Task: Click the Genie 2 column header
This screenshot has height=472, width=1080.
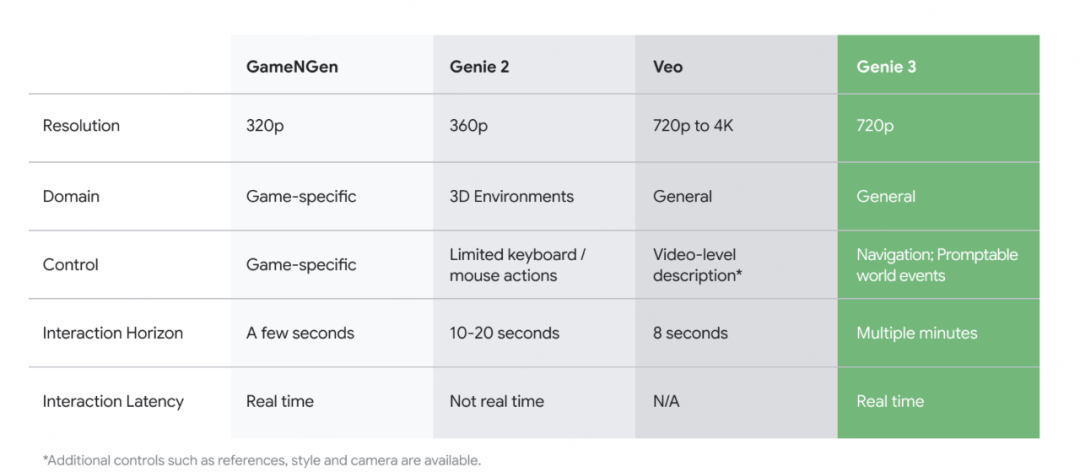Action: pos(480,67)
